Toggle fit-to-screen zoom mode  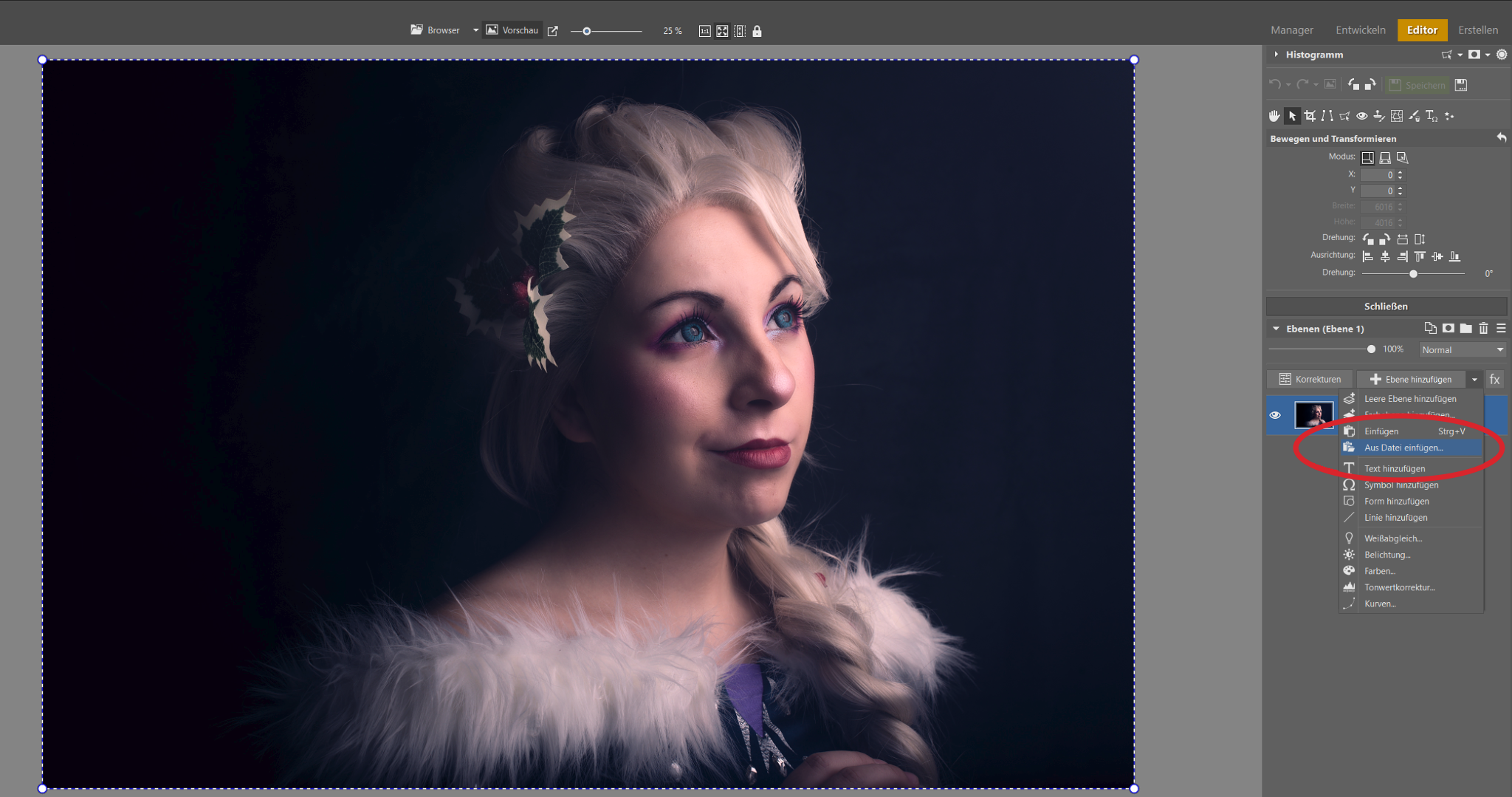pos(722,31)
